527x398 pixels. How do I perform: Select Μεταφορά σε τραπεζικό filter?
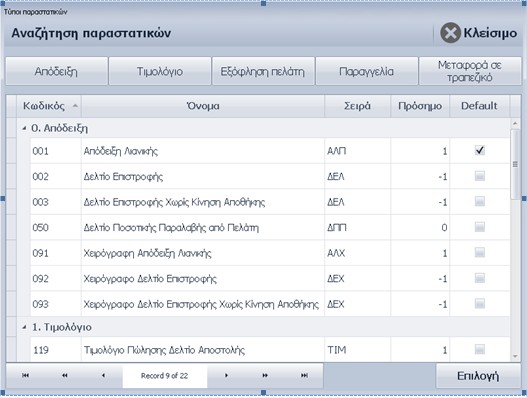[470, 71]
